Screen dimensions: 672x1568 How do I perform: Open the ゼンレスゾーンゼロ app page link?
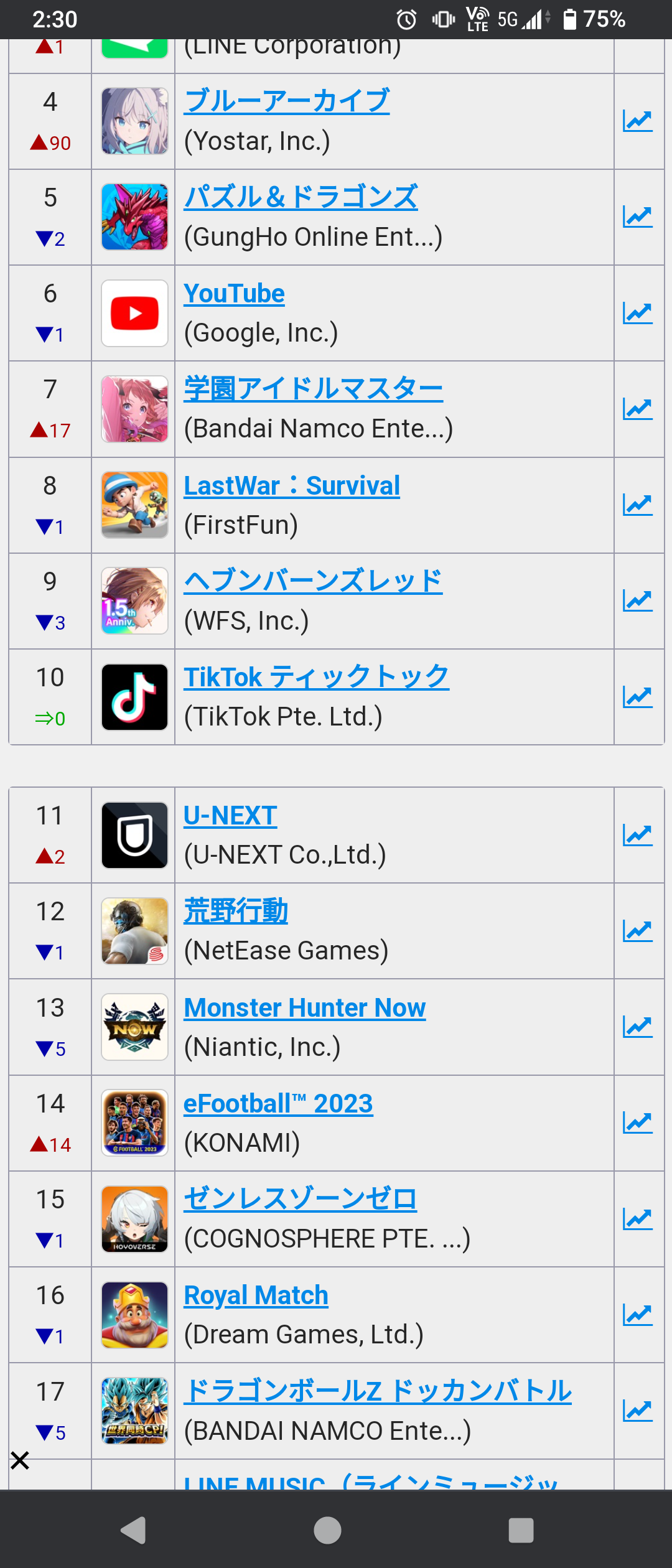(301, 1198)
